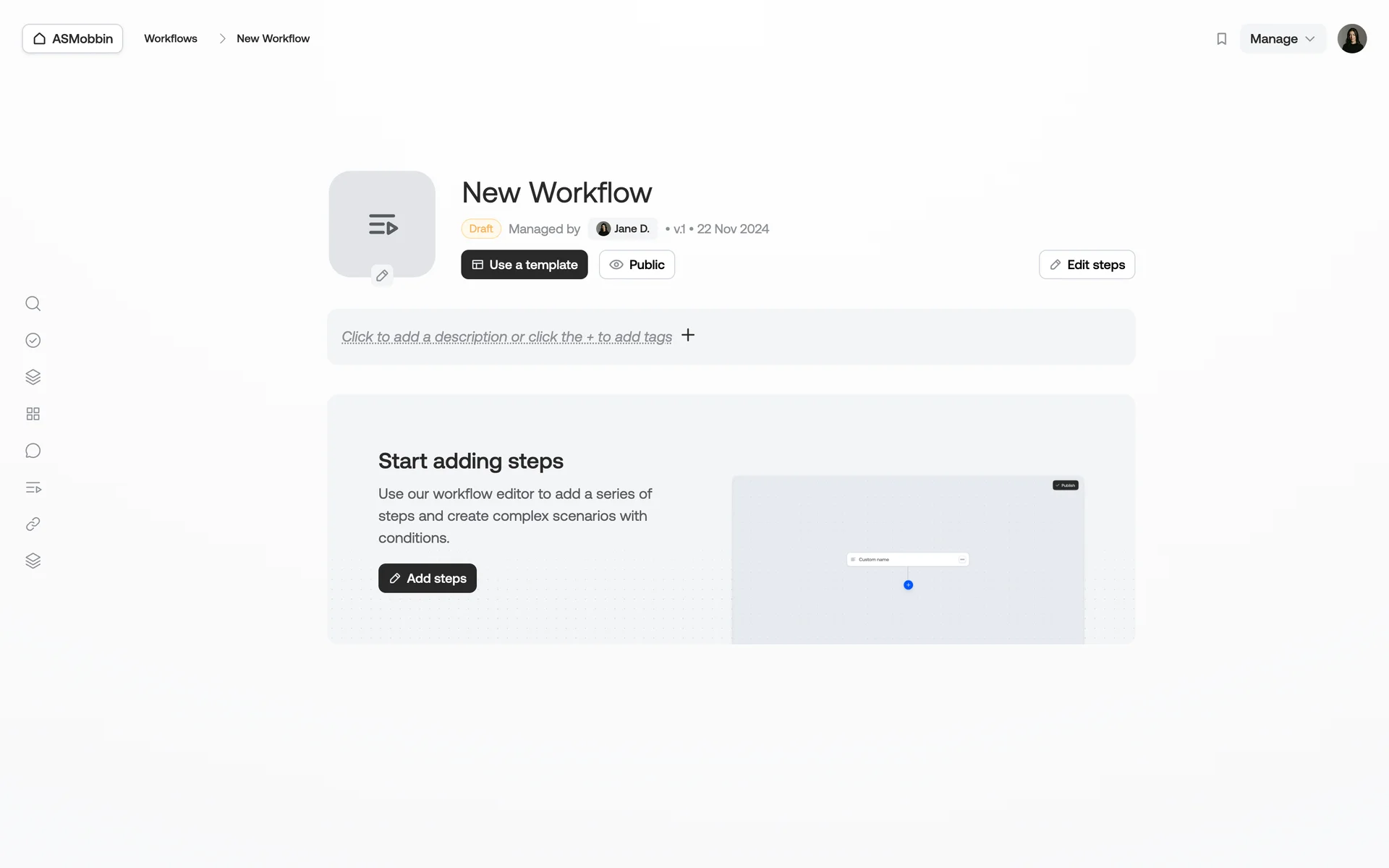Click the New Workflow breadcrumb

click(273, 39)
